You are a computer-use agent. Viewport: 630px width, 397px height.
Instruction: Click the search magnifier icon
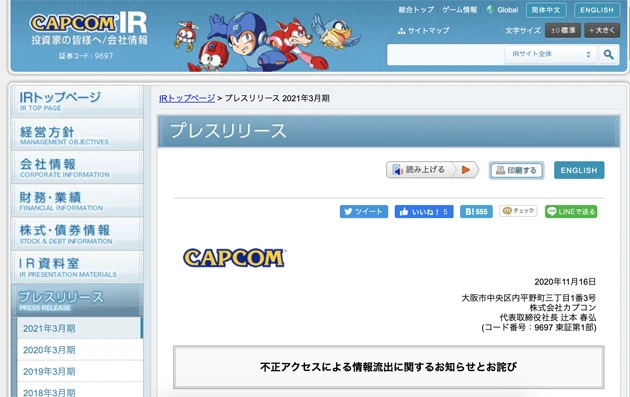coord(608,54)
